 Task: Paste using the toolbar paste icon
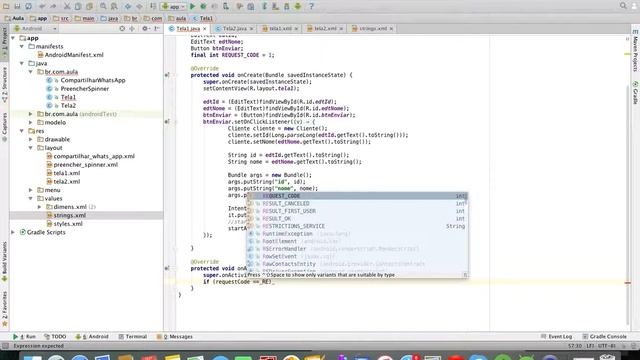point(89,6)
